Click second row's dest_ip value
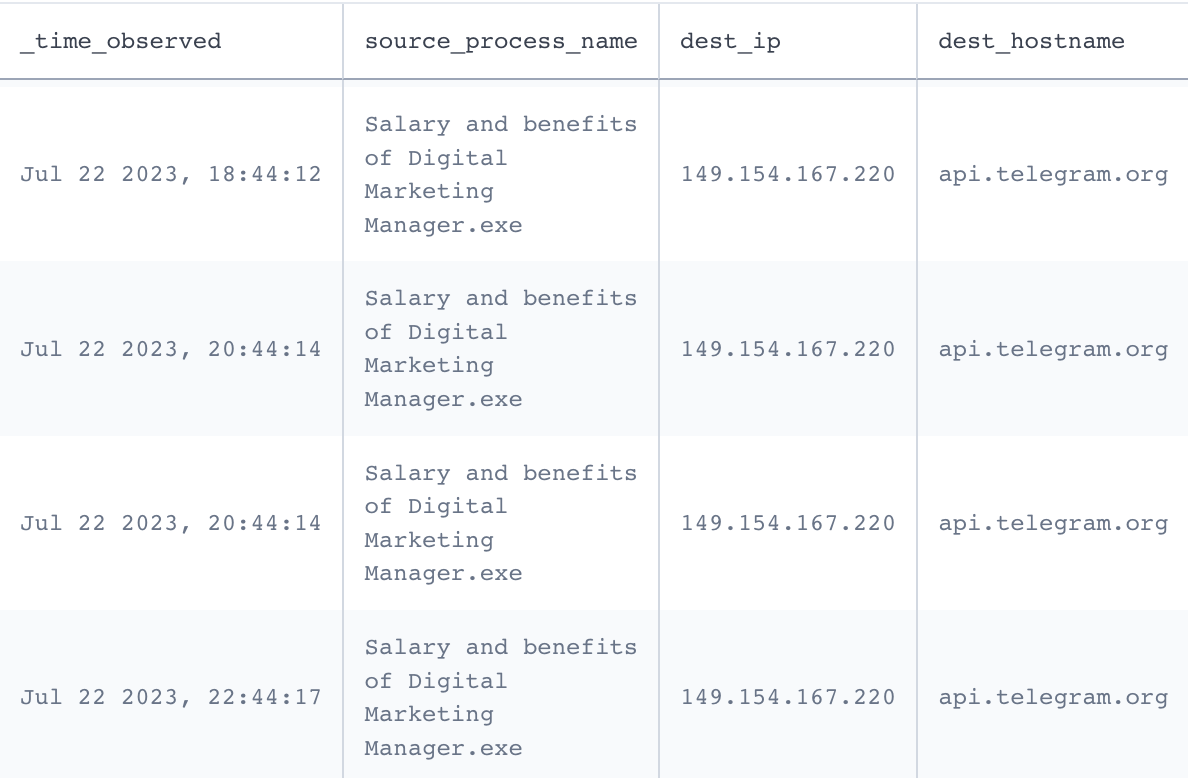This screenshot has width=1188, height=778. click(x=787, y=349)
